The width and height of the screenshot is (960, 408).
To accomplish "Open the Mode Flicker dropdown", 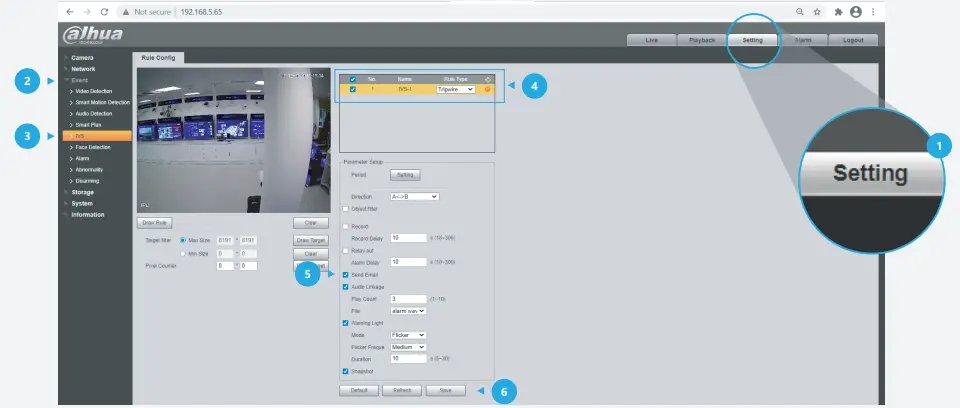I will [x=408, y=335].
